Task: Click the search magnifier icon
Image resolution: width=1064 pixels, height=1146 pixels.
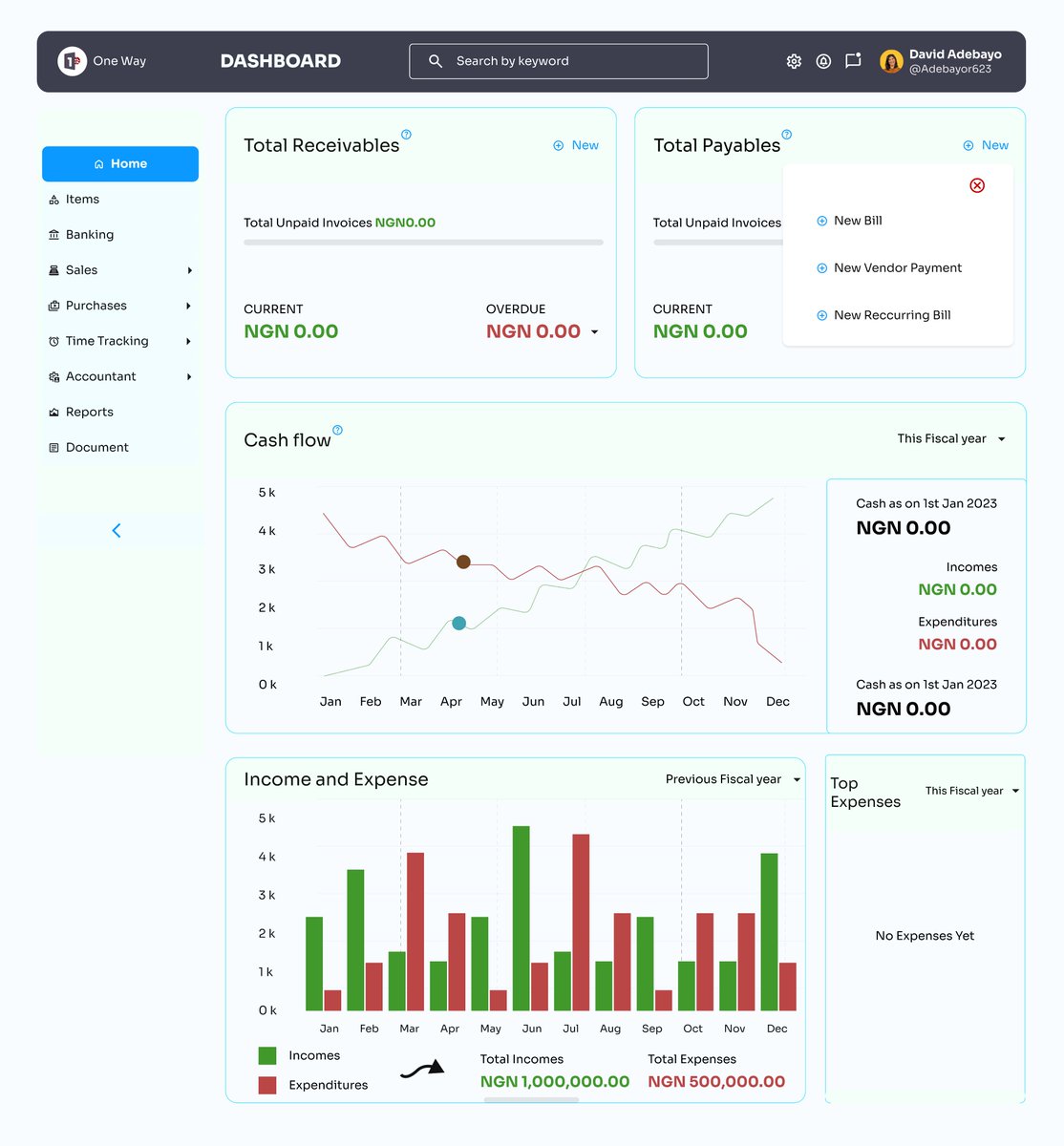Action: (436, 61)
